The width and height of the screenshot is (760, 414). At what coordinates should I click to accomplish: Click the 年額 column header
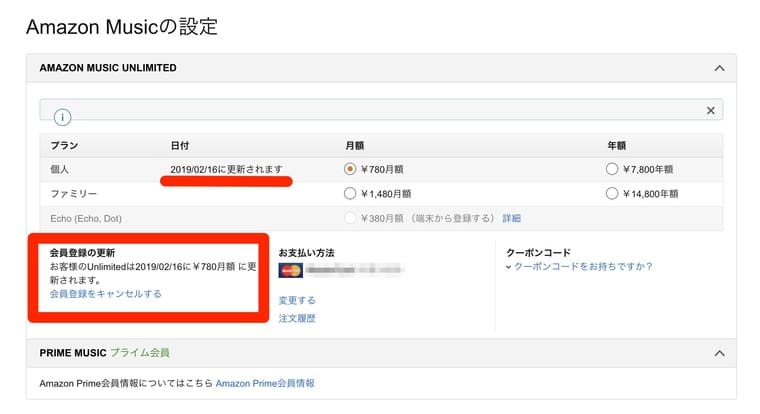(617, 145)
